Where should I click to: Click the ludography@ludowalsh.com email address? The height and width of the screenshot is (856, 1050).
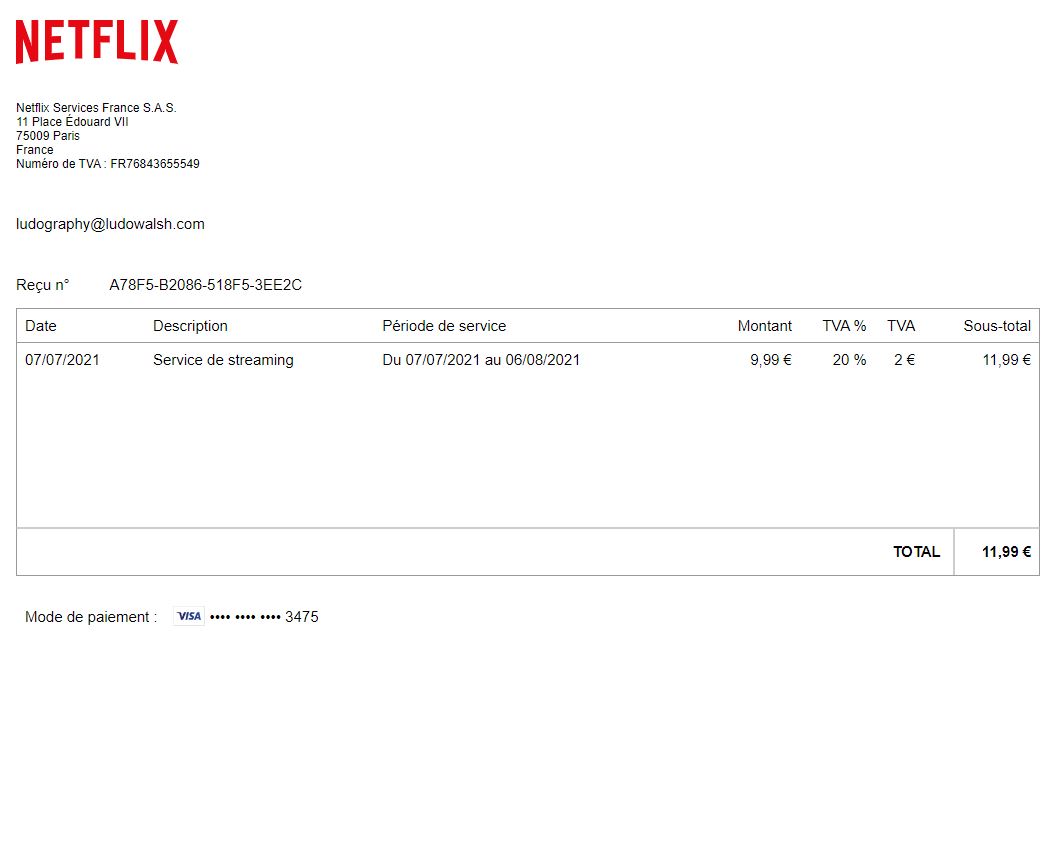tap(110, 224)
